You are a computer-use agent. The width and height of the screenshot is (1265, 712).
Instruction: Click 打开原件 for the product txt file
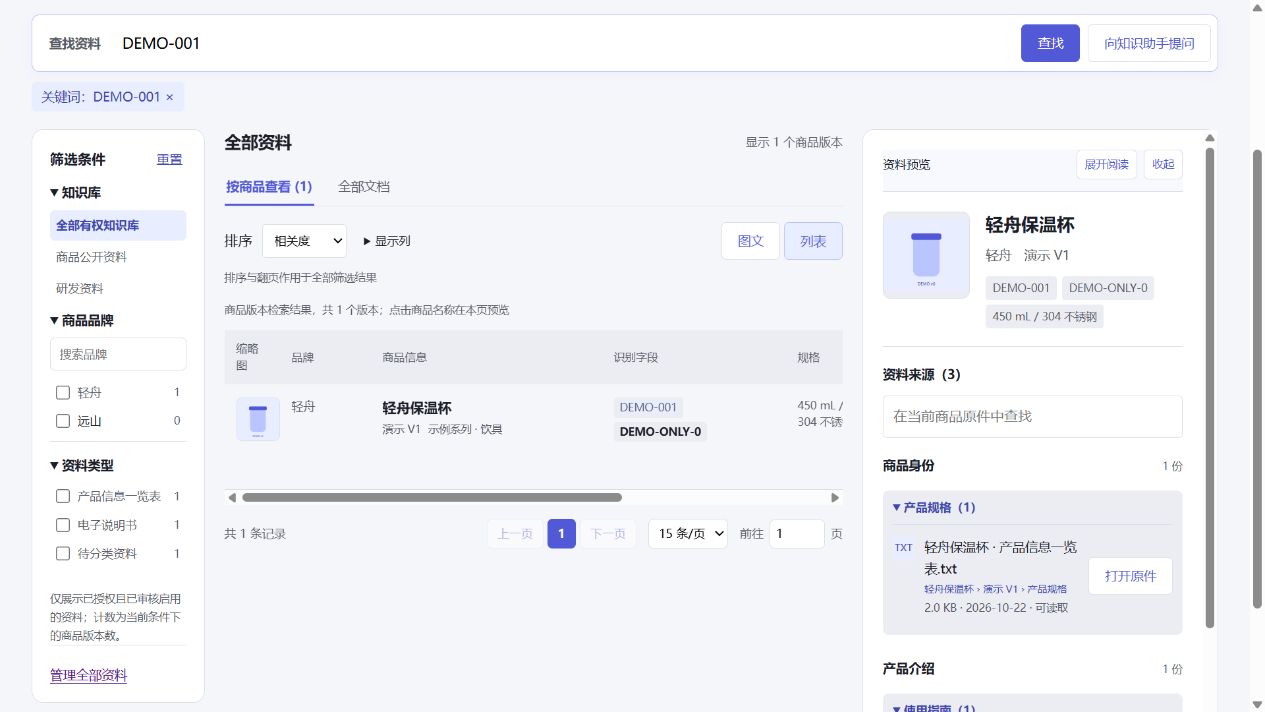pos(1130,576)
